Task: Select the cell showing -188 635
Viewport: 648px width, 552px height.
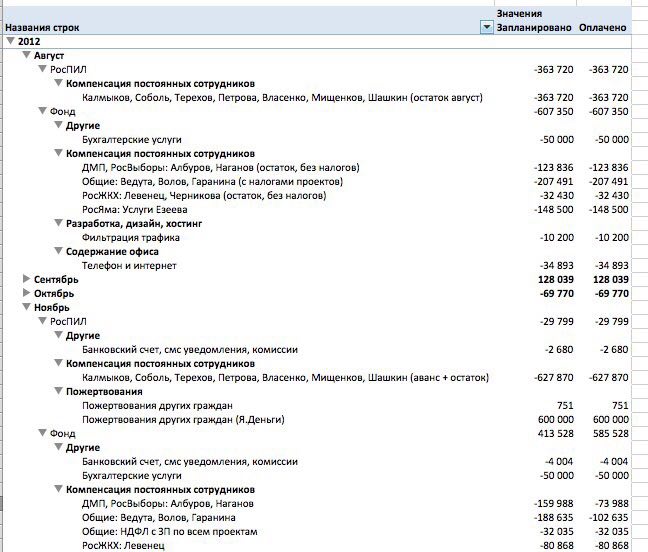Action: [553, 518]
